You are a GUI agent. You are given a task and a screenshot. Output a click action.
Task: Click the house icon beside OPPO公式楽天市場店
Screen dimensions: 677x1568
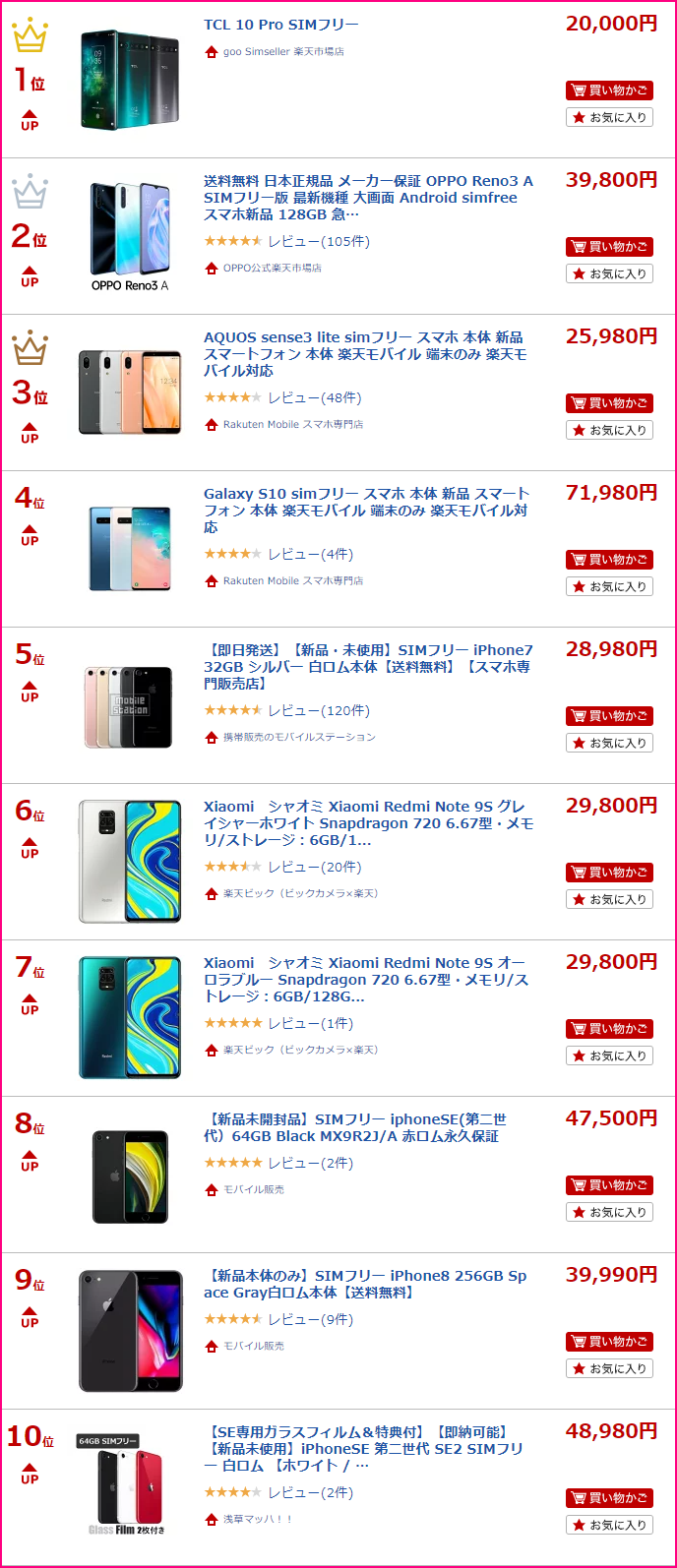click(x=212, y=269)
